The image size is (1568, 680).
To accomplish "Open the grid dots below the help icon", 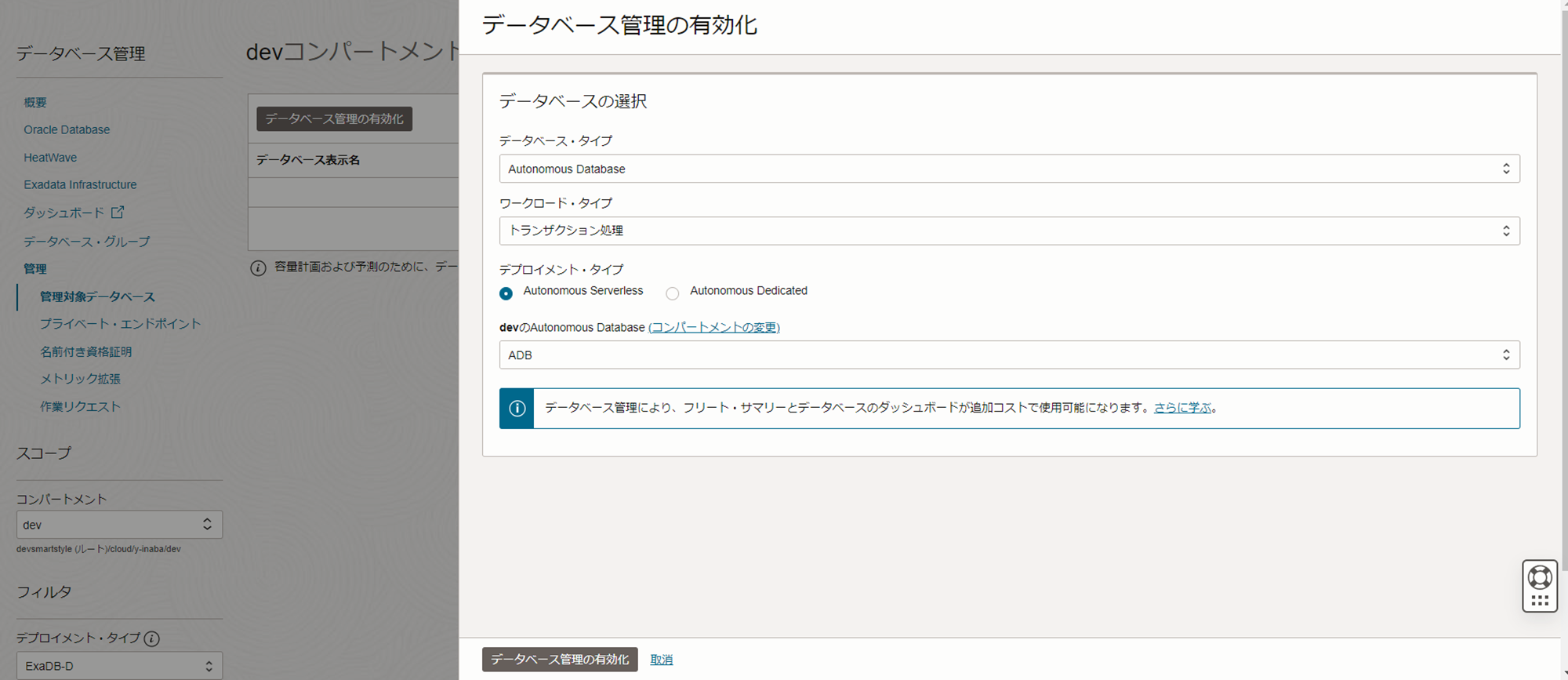I will [1540, 600].
